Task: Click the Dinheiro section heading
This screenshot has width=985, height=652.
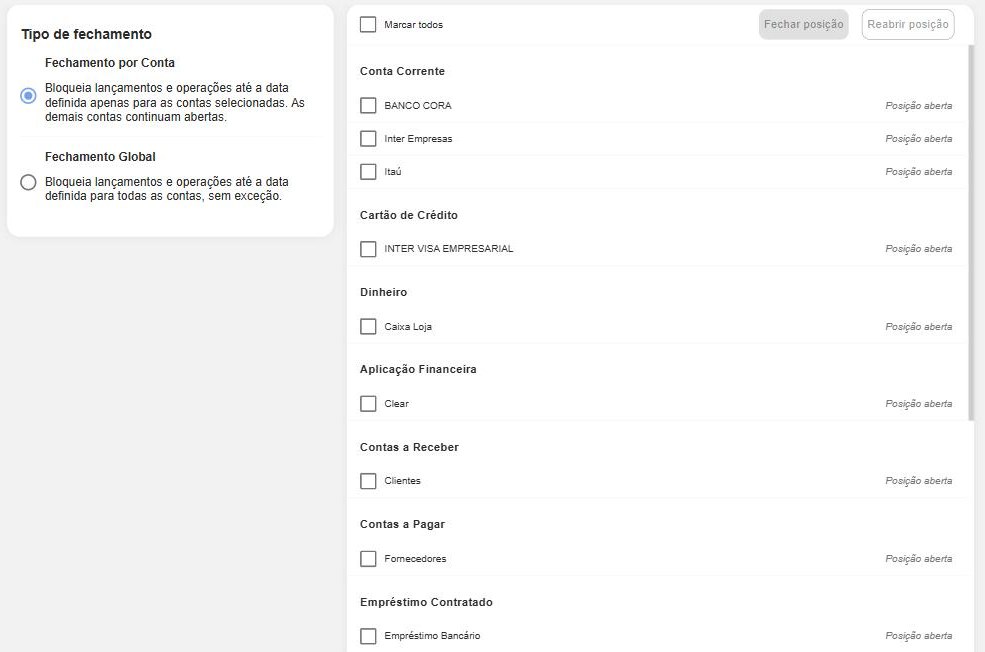Action: point(383,292)
